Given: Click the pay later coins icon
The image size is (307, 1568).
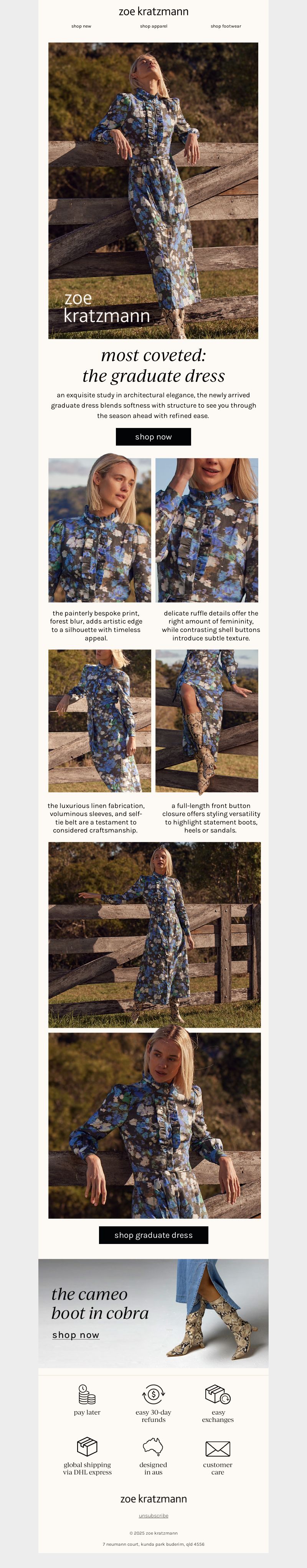Looking at the screenshot, I should coord(87,1394).
